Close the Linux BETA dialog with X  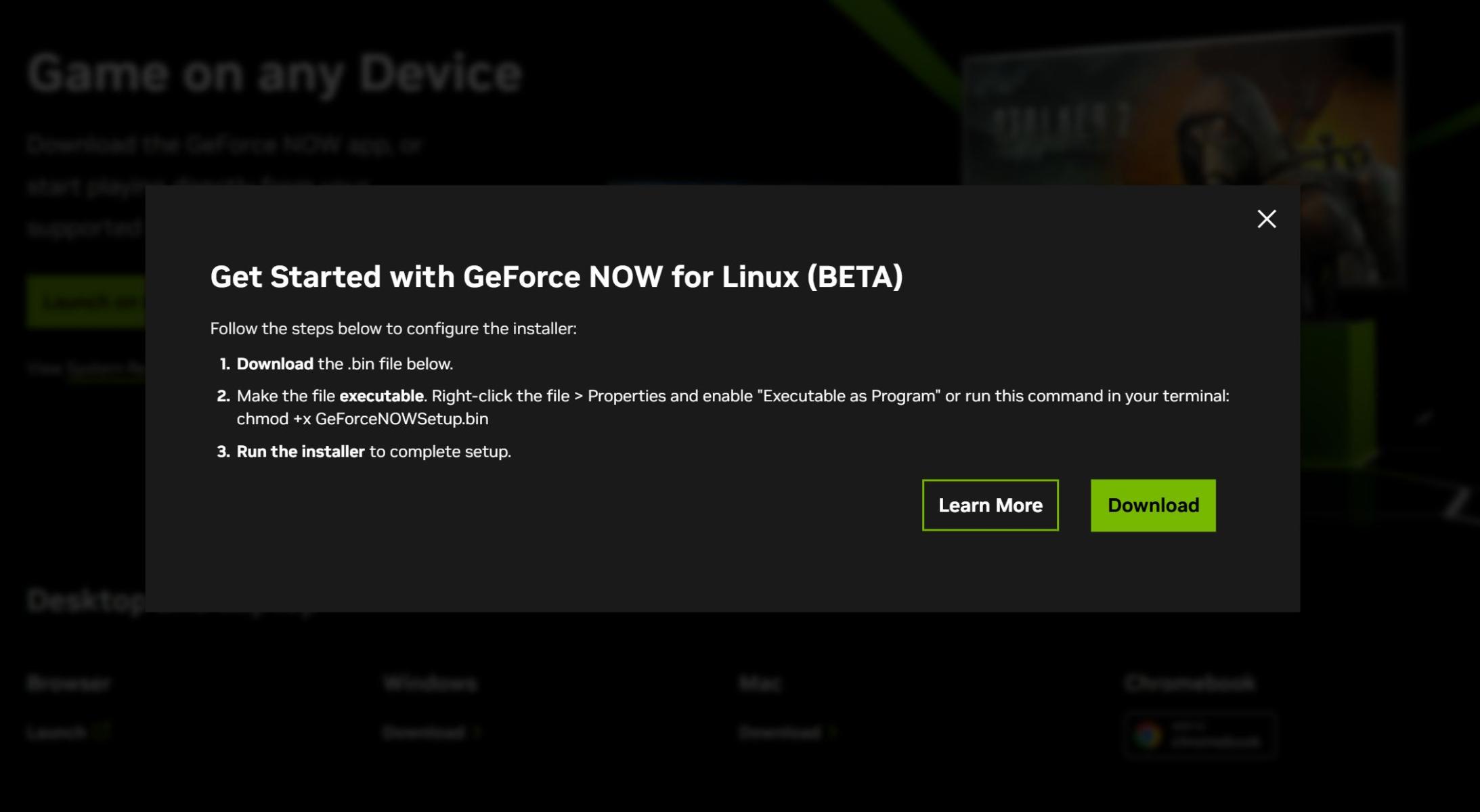(x=1266, y=219)
